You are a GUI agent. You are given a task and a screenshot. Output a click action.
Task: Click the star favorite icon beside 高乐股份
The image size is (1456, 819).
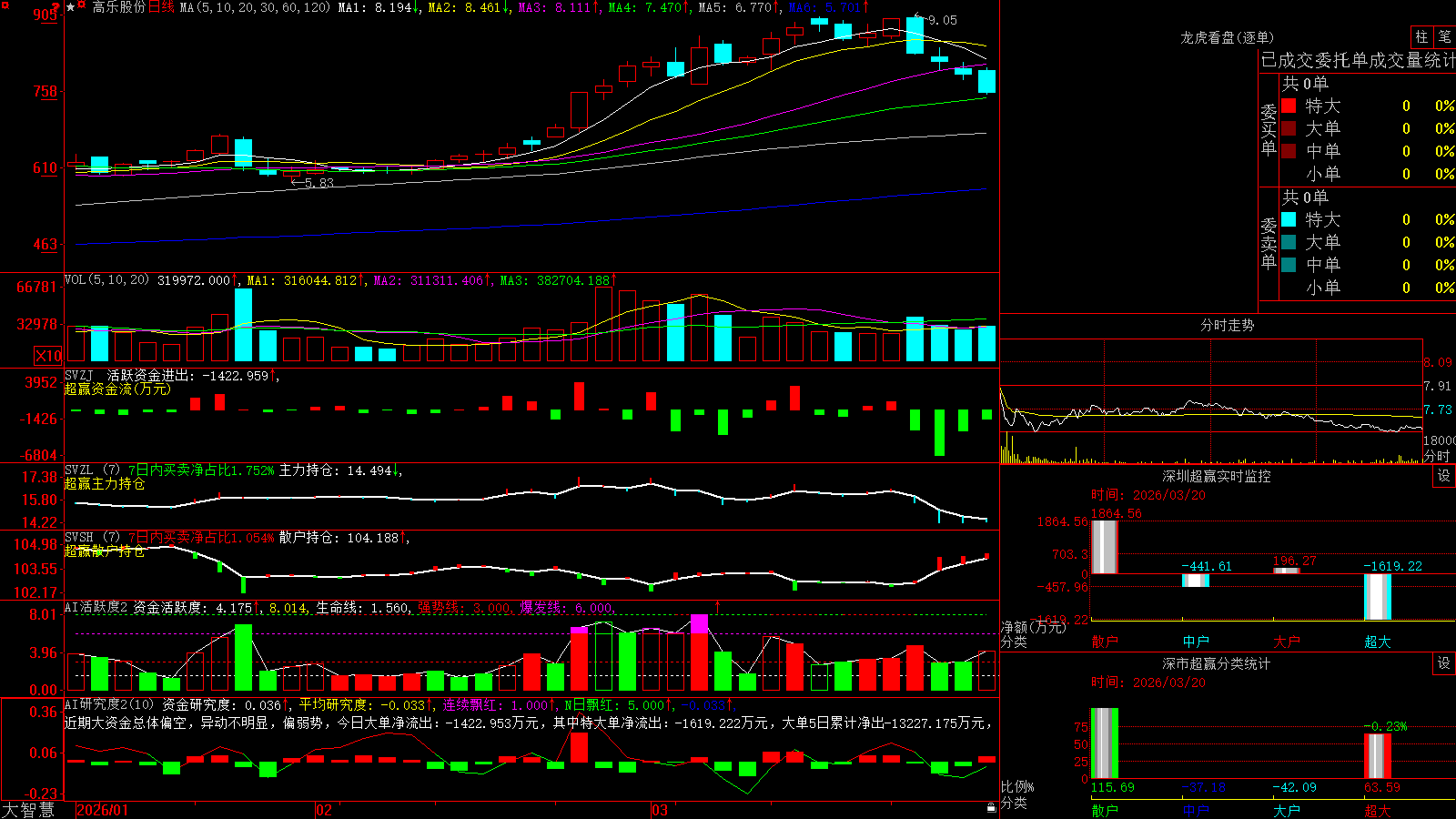click(70, 6)
